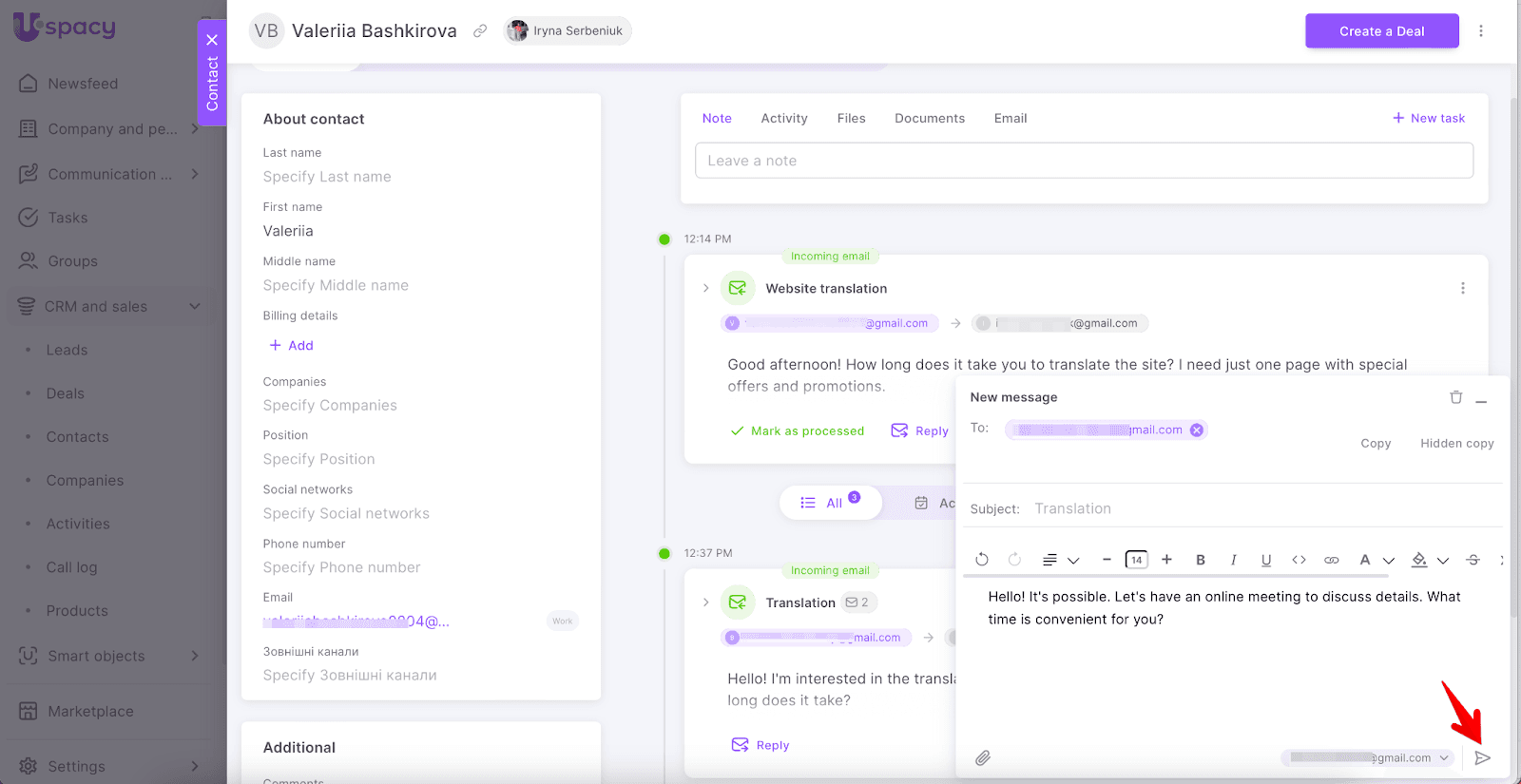Expand the Website translation email entry

tap(705, 288)
